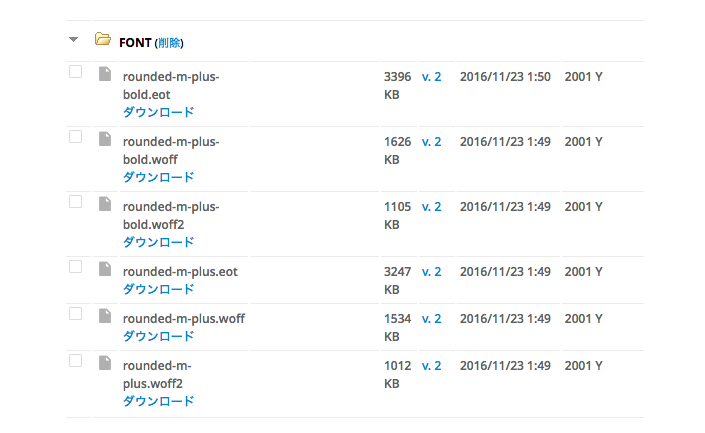Open v. 2 link for 1105 KB file
This screenshot has height=433, width=705.
point(431,206)
